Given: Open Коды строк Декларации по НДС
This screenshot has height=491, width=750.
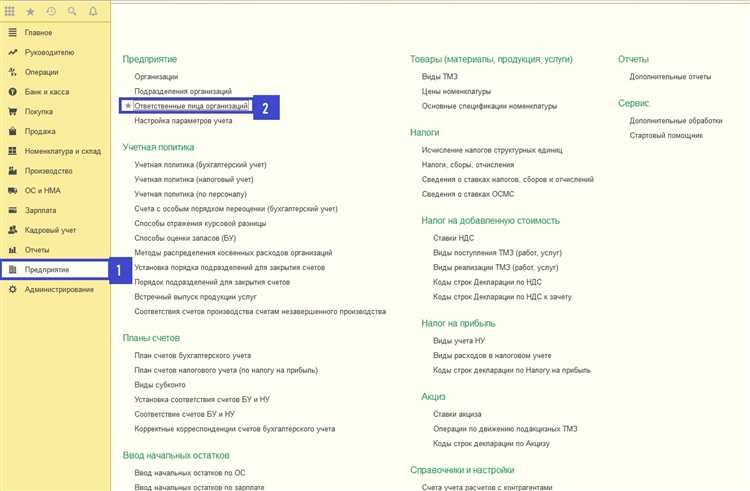Looking at the screenshot, I should (x=487, y=282).
